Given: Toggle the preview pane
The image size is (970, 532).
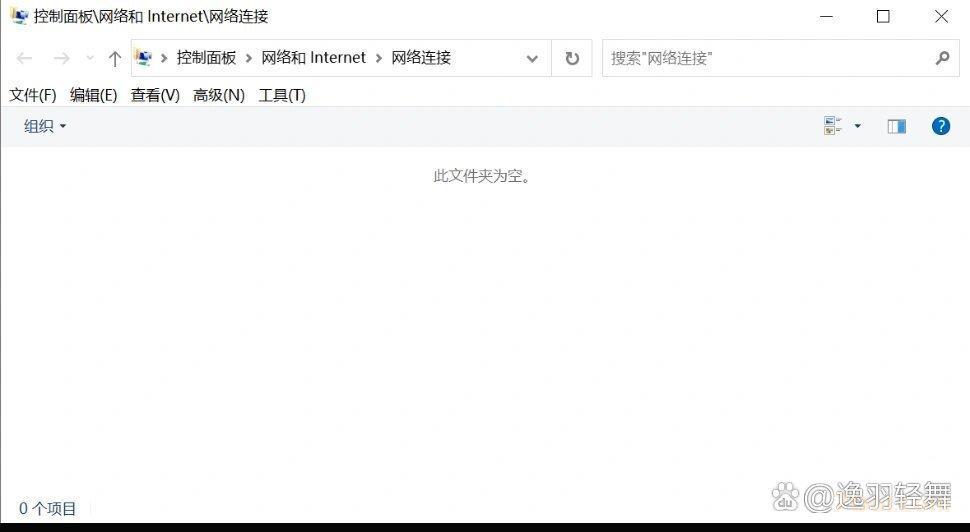Looking at the screenshot, I should (x=896, y=126).
